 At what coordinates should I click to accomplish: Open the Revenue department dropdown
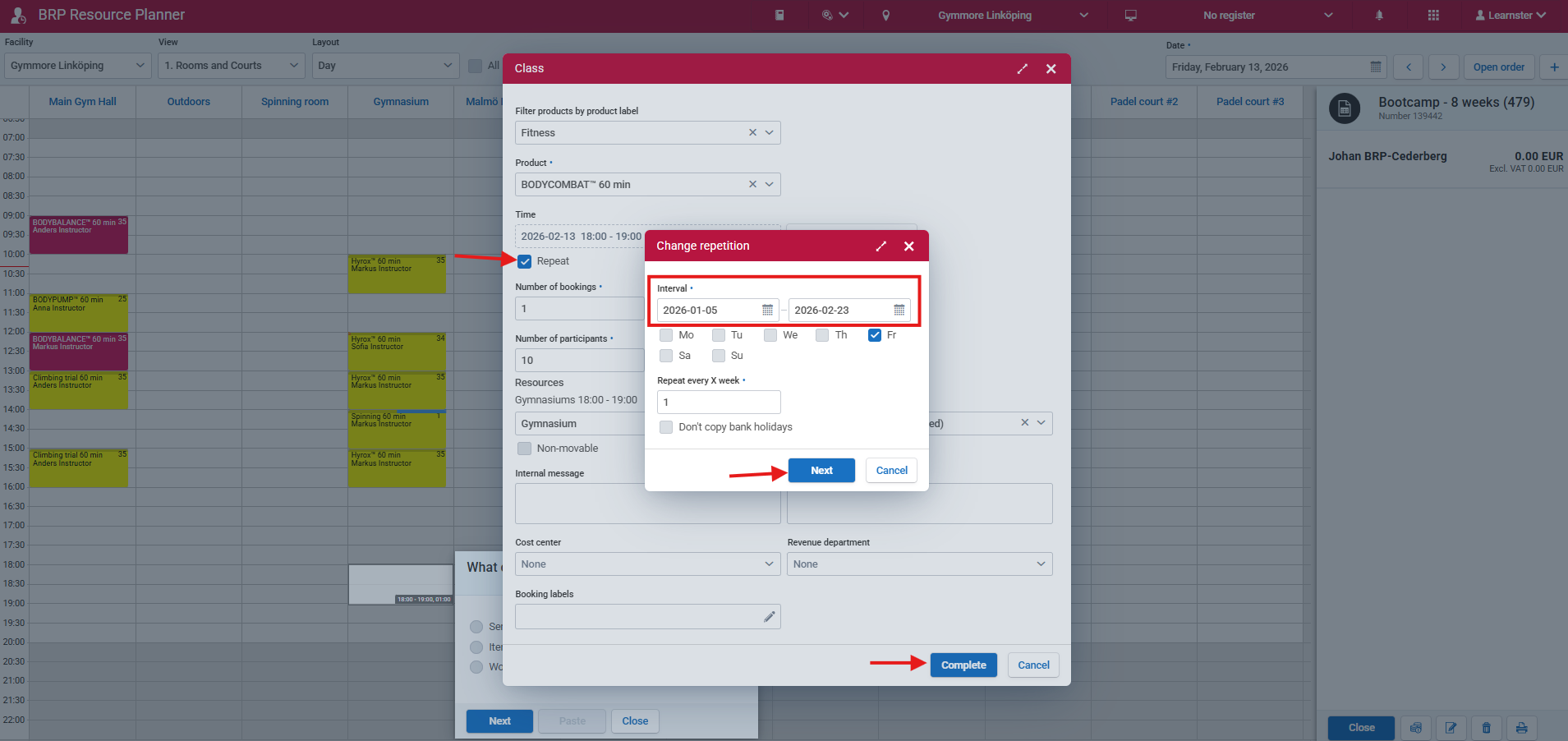coord(919,564)
